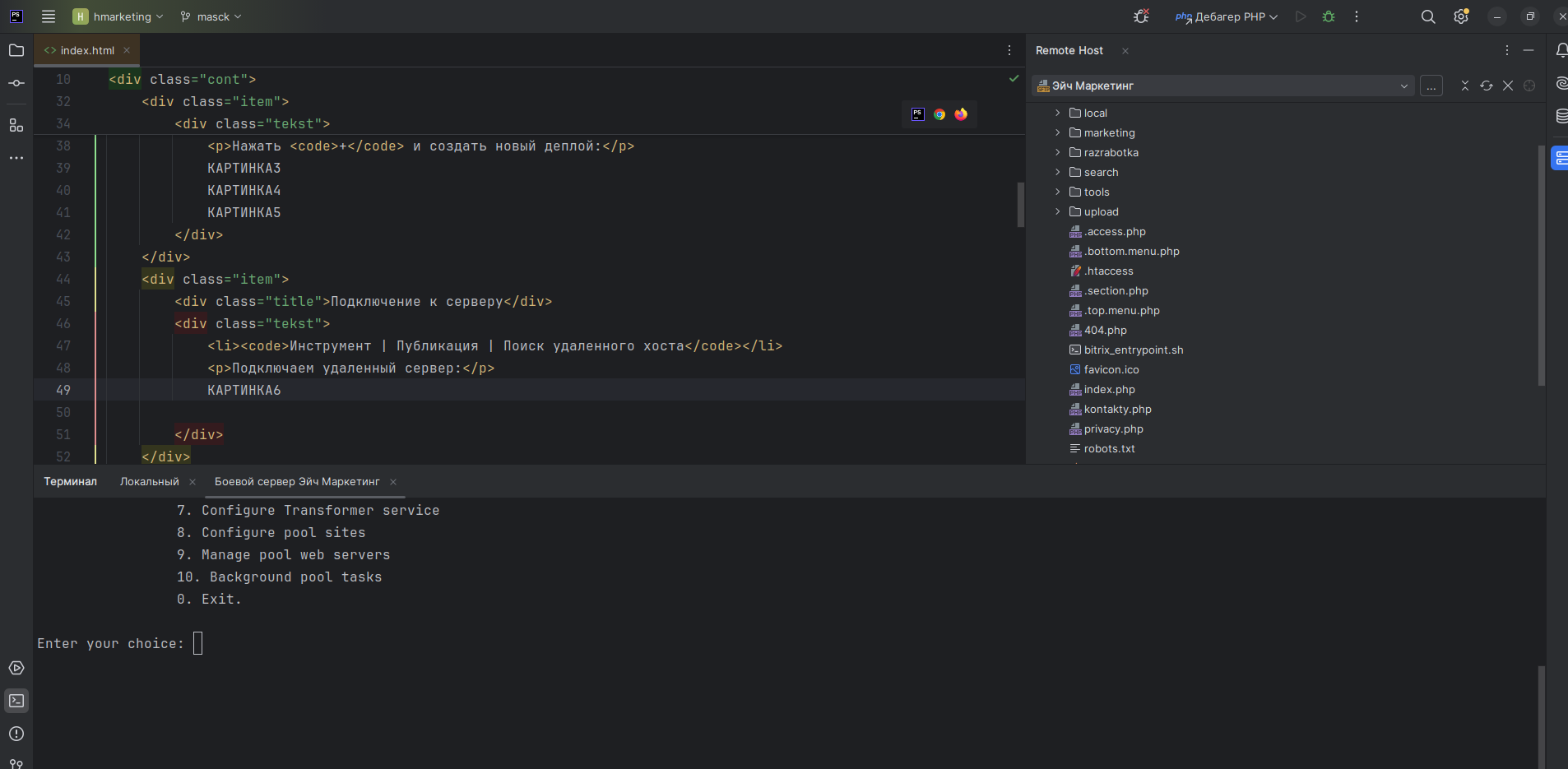
Task: Open the Structure tool window
Action: (16, 125)
